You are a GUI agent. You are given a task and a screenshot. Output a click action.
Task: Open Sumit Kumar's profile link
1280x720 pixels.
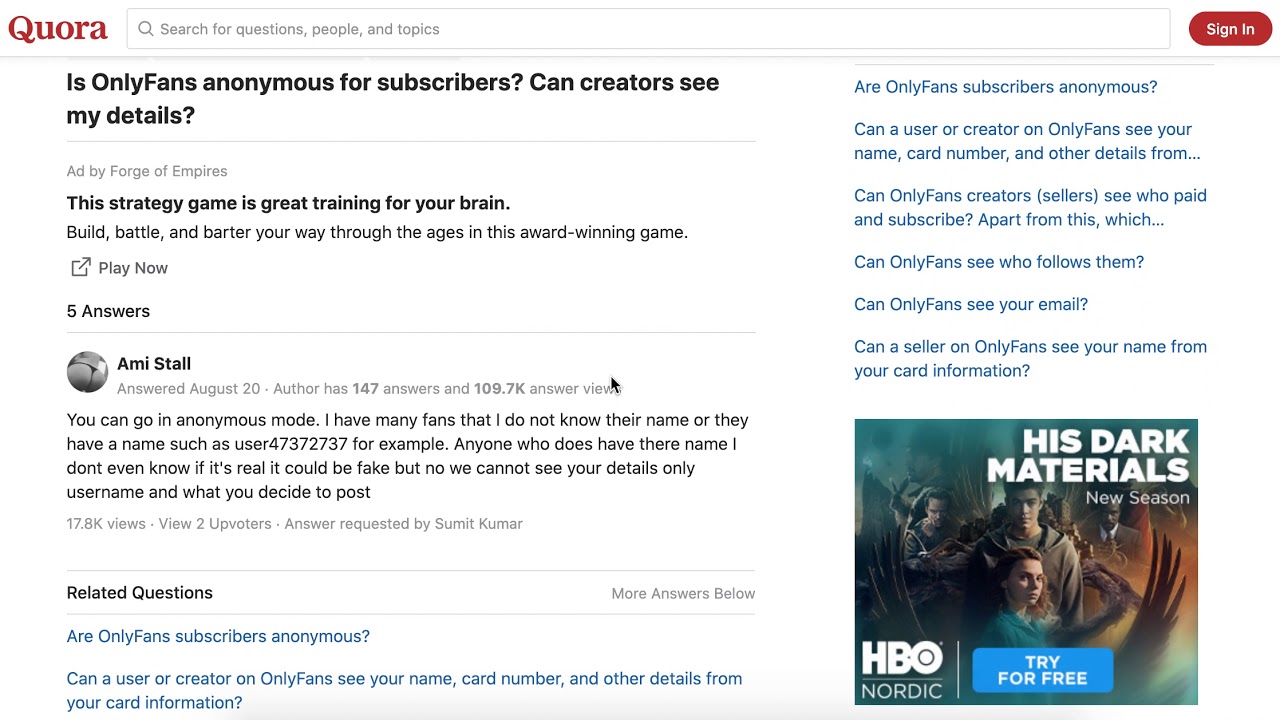coord(479,524)
